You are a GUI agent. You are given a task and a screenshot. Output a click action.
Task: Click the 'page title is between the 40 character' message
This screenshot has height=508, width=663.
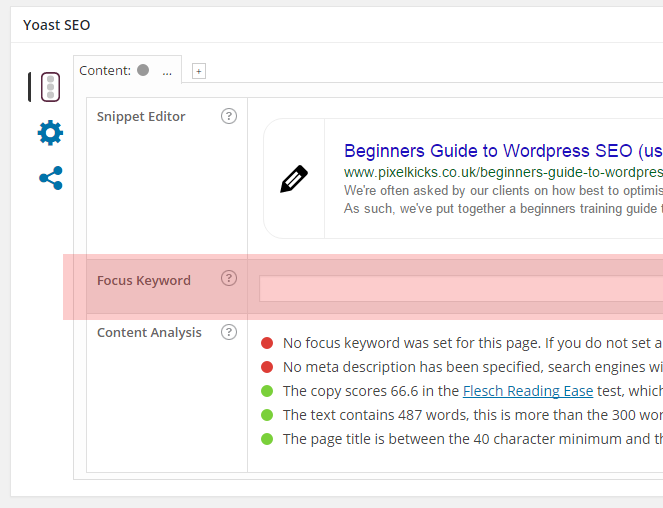pyautogui.click(x=473, y=439)
